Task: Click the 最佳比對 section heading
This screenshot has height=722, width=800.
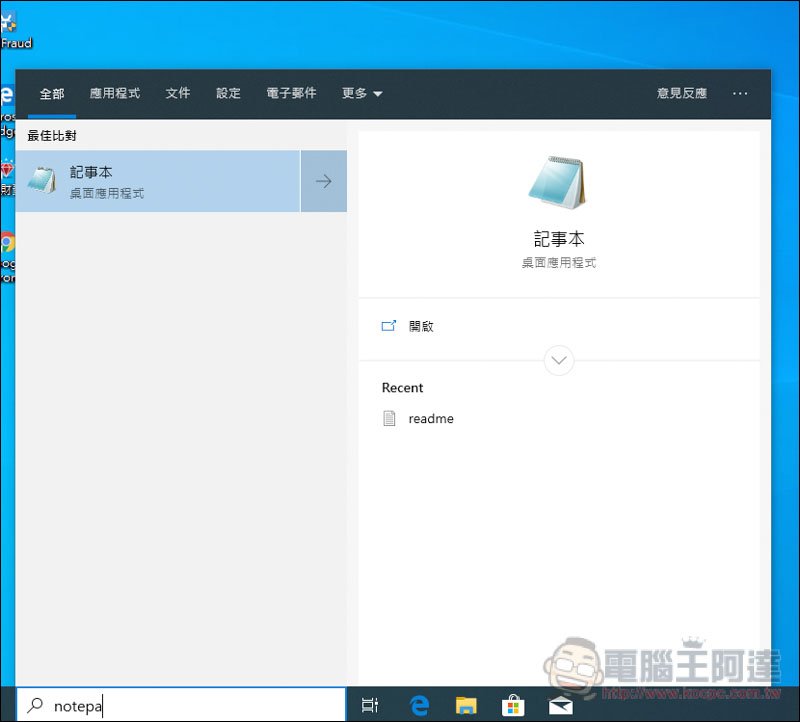Action: click(x=52, y=136)
